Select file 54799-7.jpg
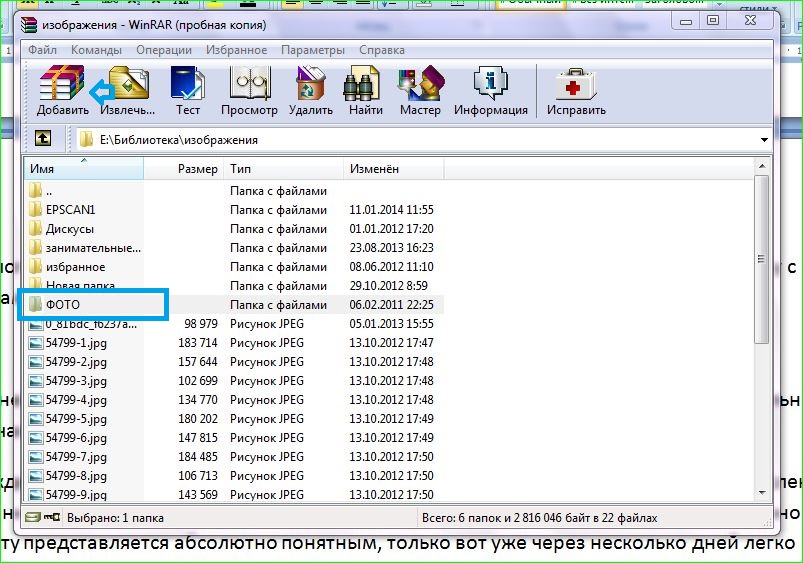 [x=76, y=456]
